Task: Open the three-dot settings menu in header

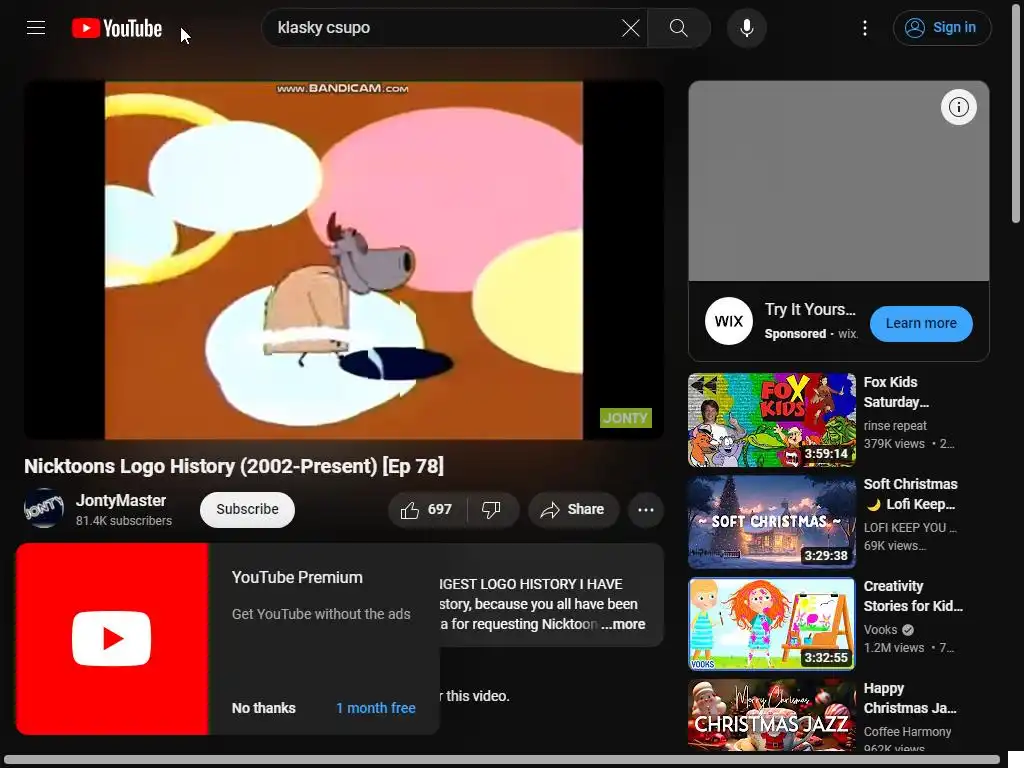Action: pyautogui.click(x=865, y=28)
